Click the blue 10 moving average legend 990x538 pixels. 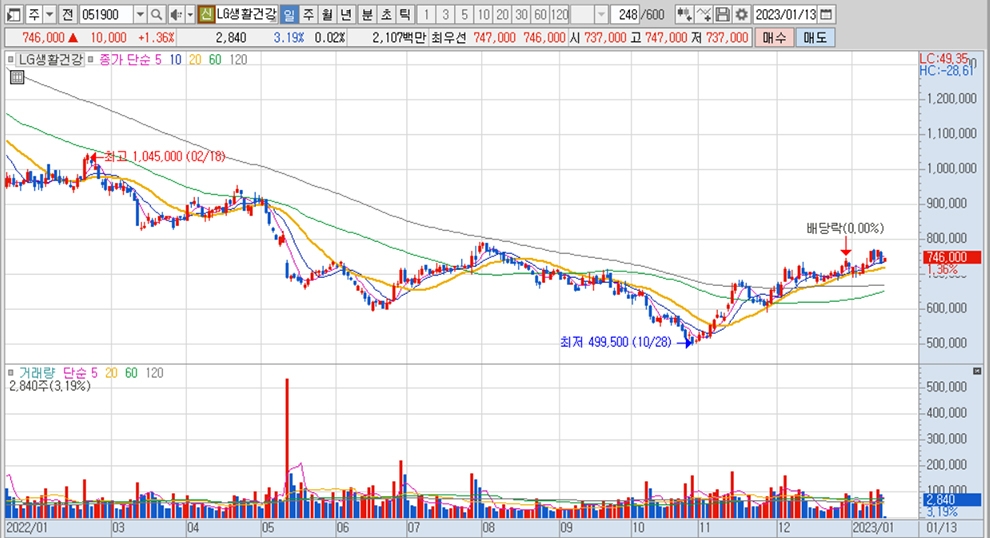pyautogui.click(x=175, y=59)
